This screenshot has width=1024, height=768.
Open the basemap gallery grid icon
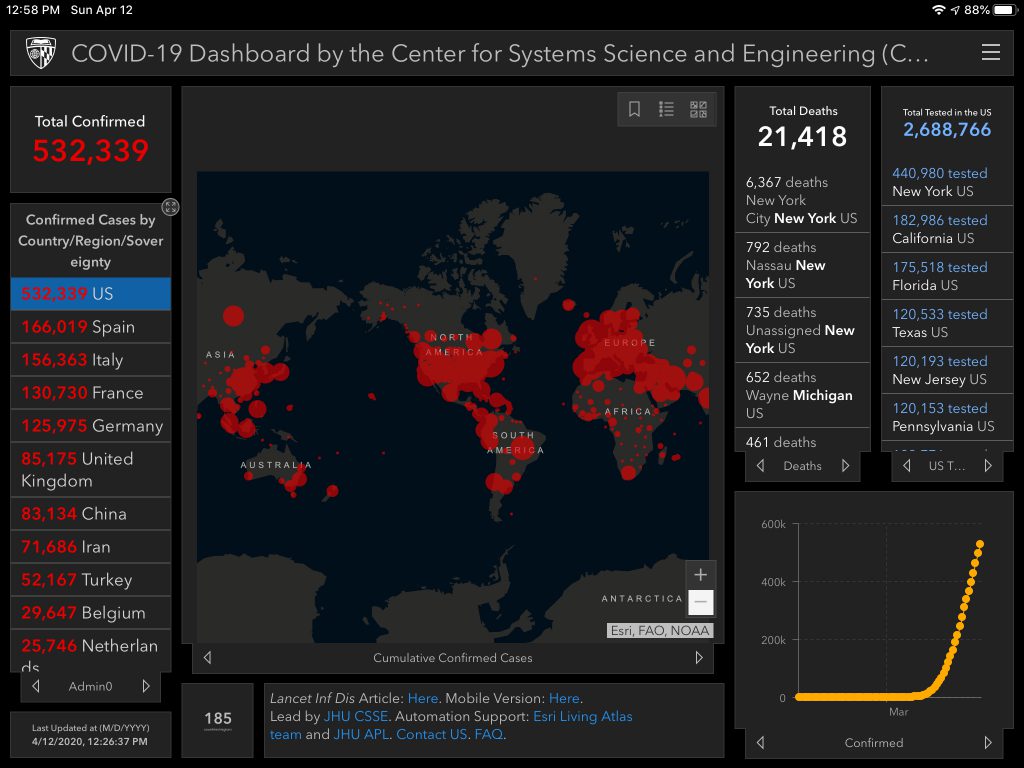click(x=698, y=110)
